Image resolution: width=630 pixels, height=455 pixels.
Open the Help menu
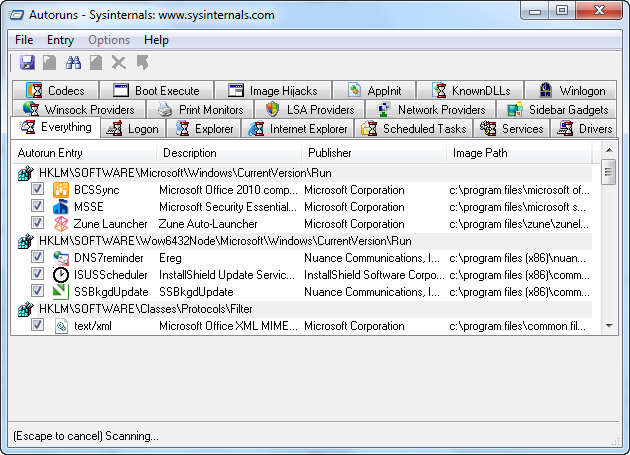coord(156,40)
